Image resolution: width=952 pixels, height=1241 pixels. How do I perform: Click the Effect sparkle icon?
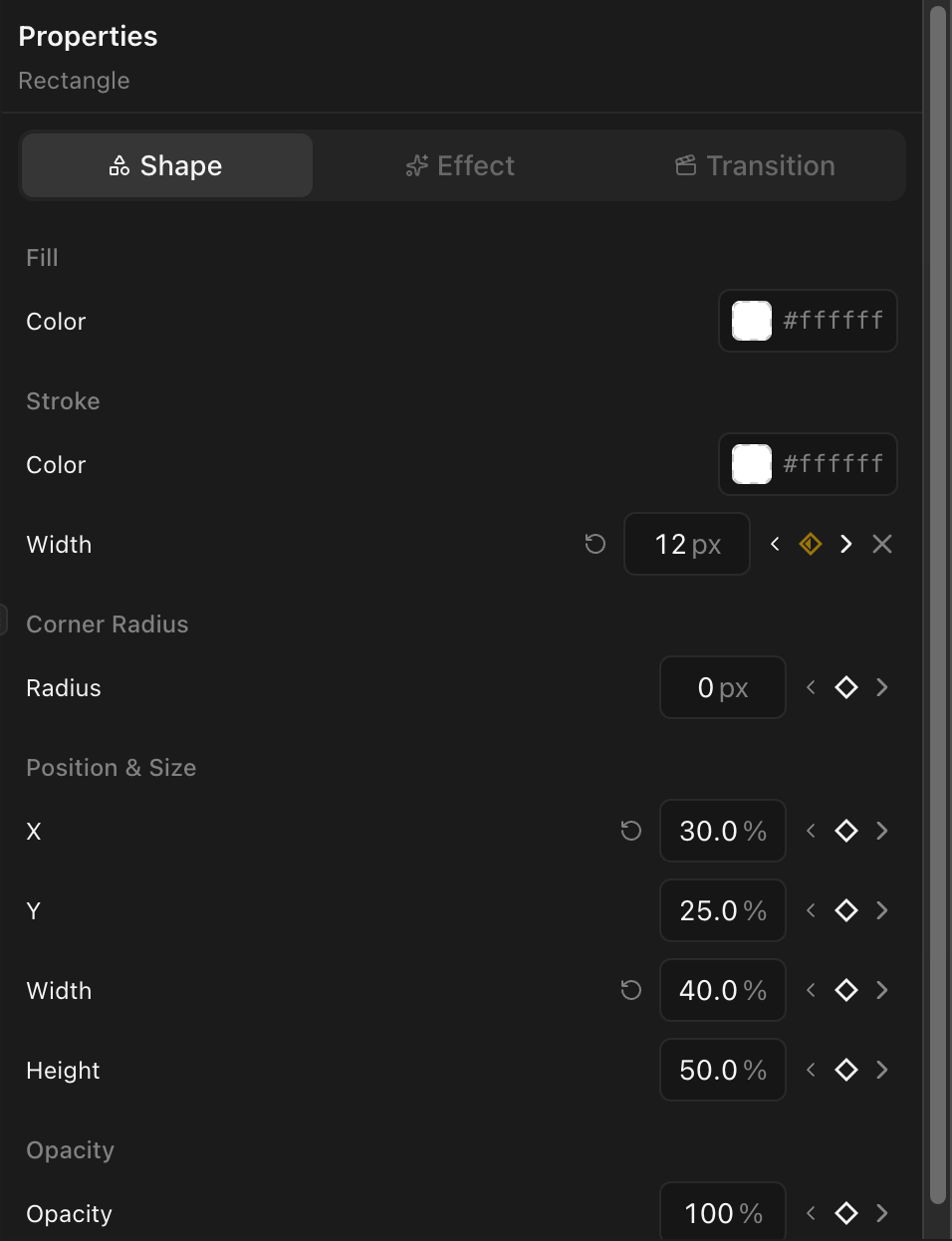(x=416, y=165)
